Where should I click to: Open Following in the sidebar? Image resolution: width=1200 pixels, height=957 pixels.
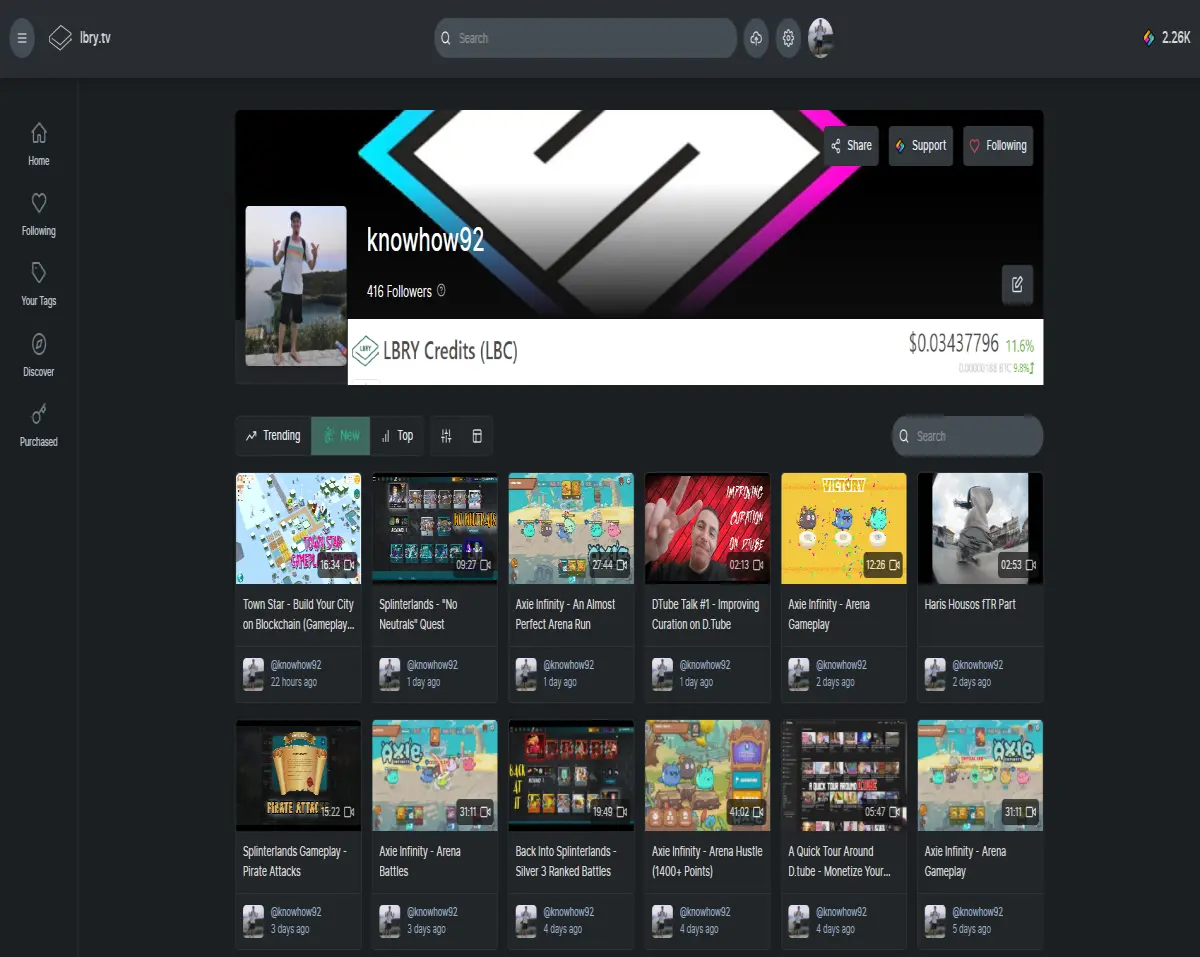coord(39,214)
